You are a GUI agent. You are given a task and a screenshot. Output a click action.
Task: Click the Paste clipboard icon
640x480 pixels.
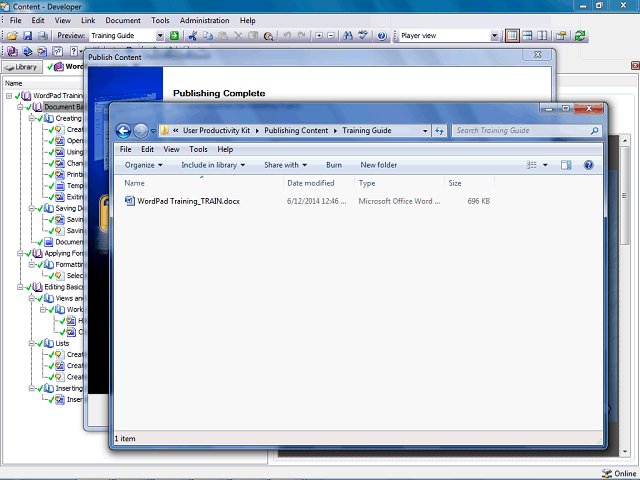click(x=223, y=36)
